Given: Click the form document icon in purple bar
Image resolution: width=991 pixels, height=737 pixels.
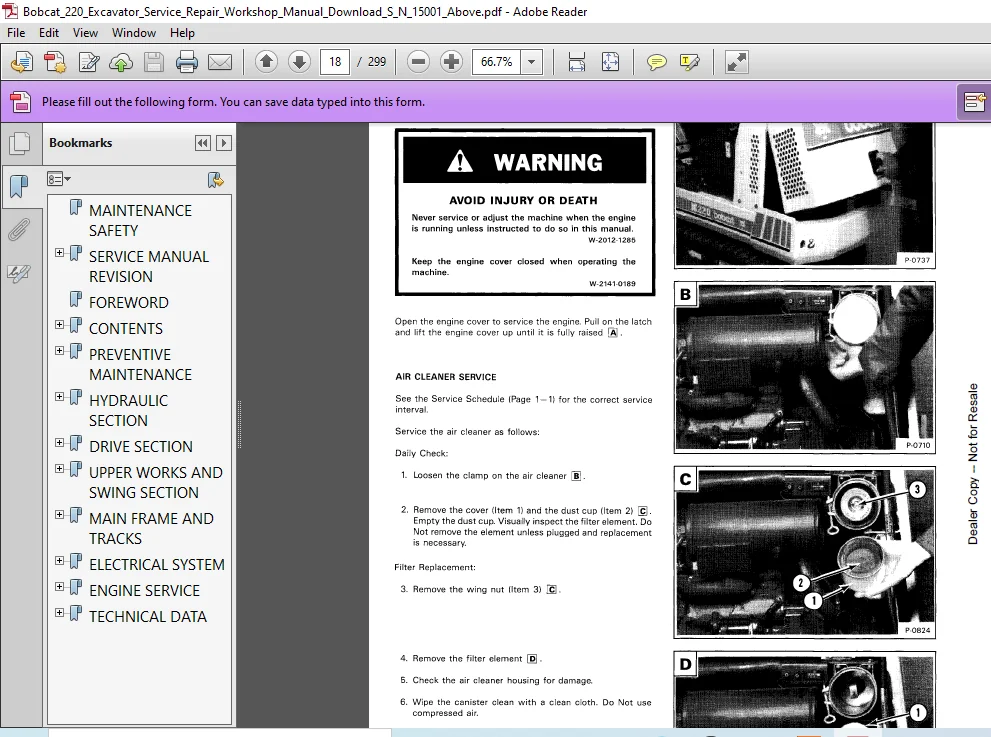Looking at the screenshot, I should tap(20, 101).
